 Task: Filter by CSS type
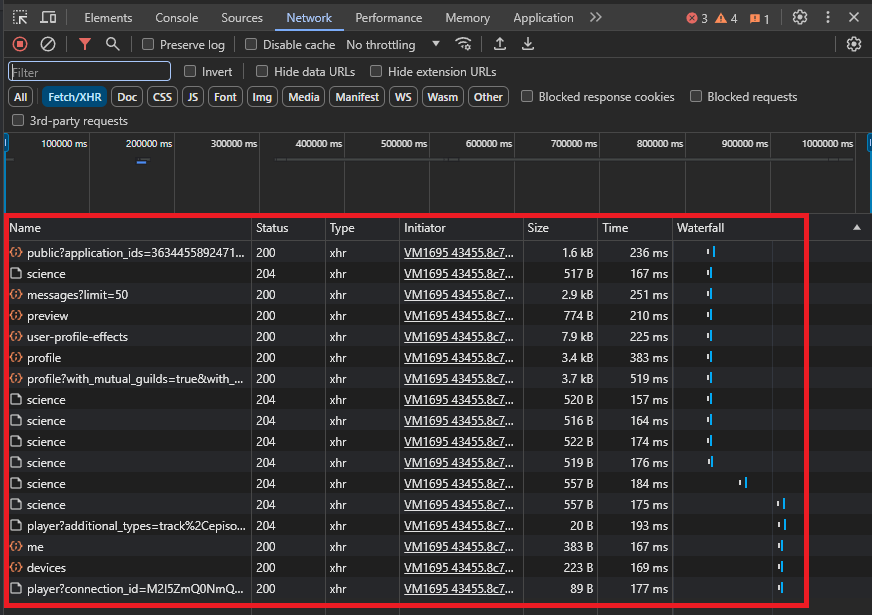point(162,97)
